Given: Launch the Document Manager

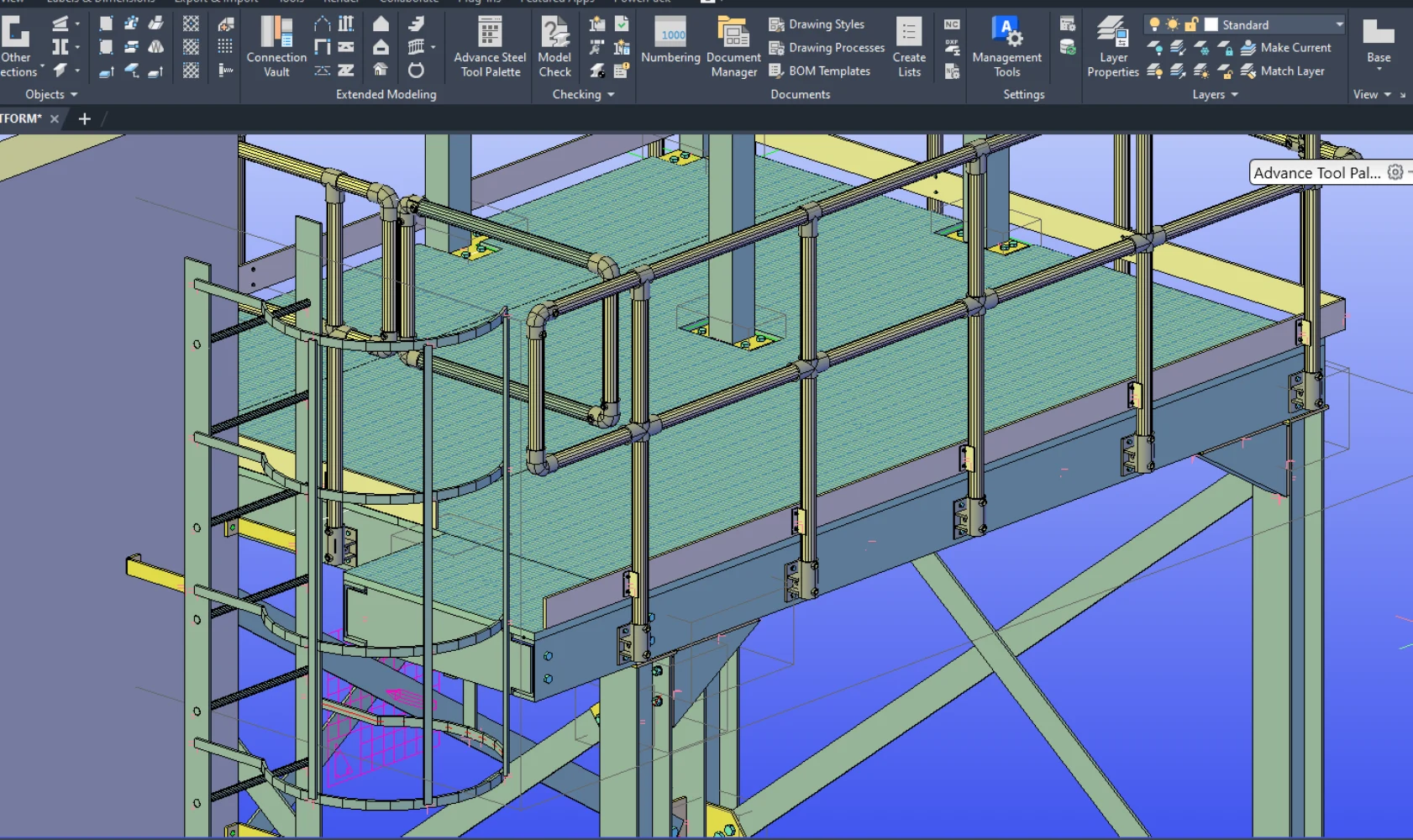Looking at the screenshot, I should tap(733, 47).
